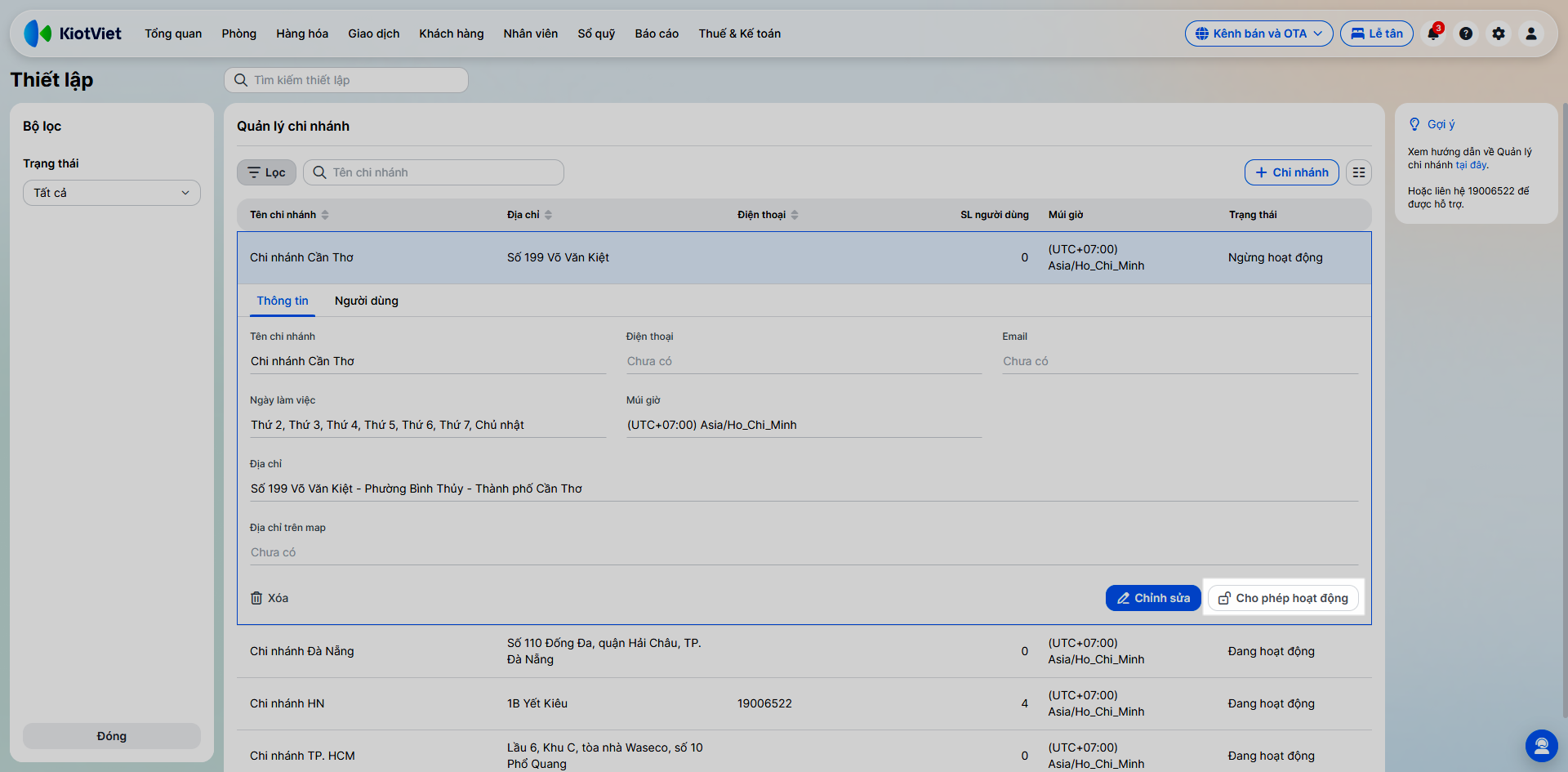Click the Chỉnh sửa button
This screenshot has height=772, width=1568.
point(1153,598)
